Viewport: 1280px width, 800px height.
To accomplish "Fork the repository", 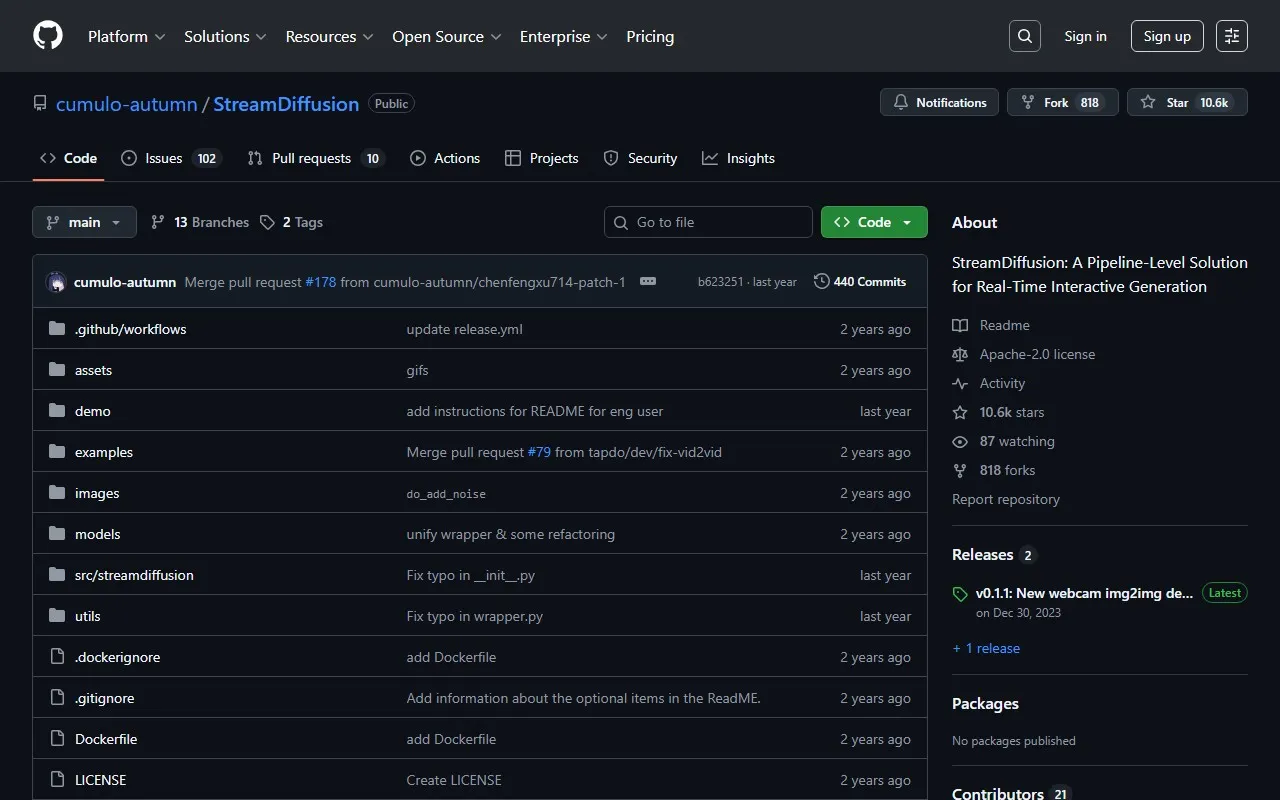I will tap(1062, 103).
